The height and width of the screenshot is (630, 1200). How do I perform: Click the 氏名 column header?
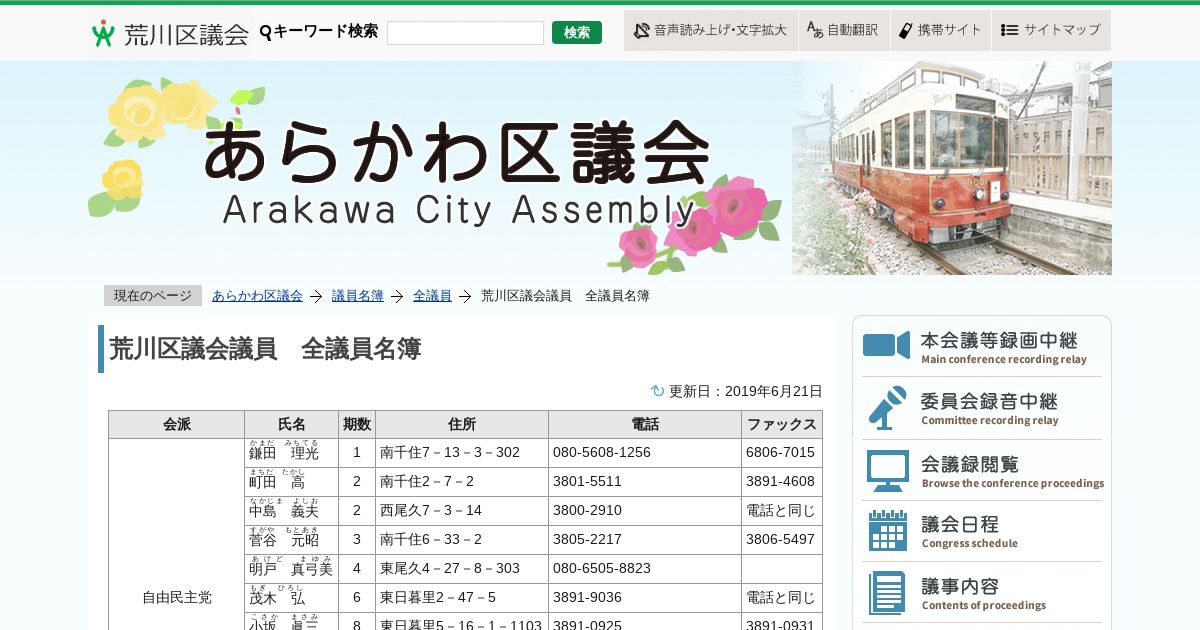(x=292, y=424)
